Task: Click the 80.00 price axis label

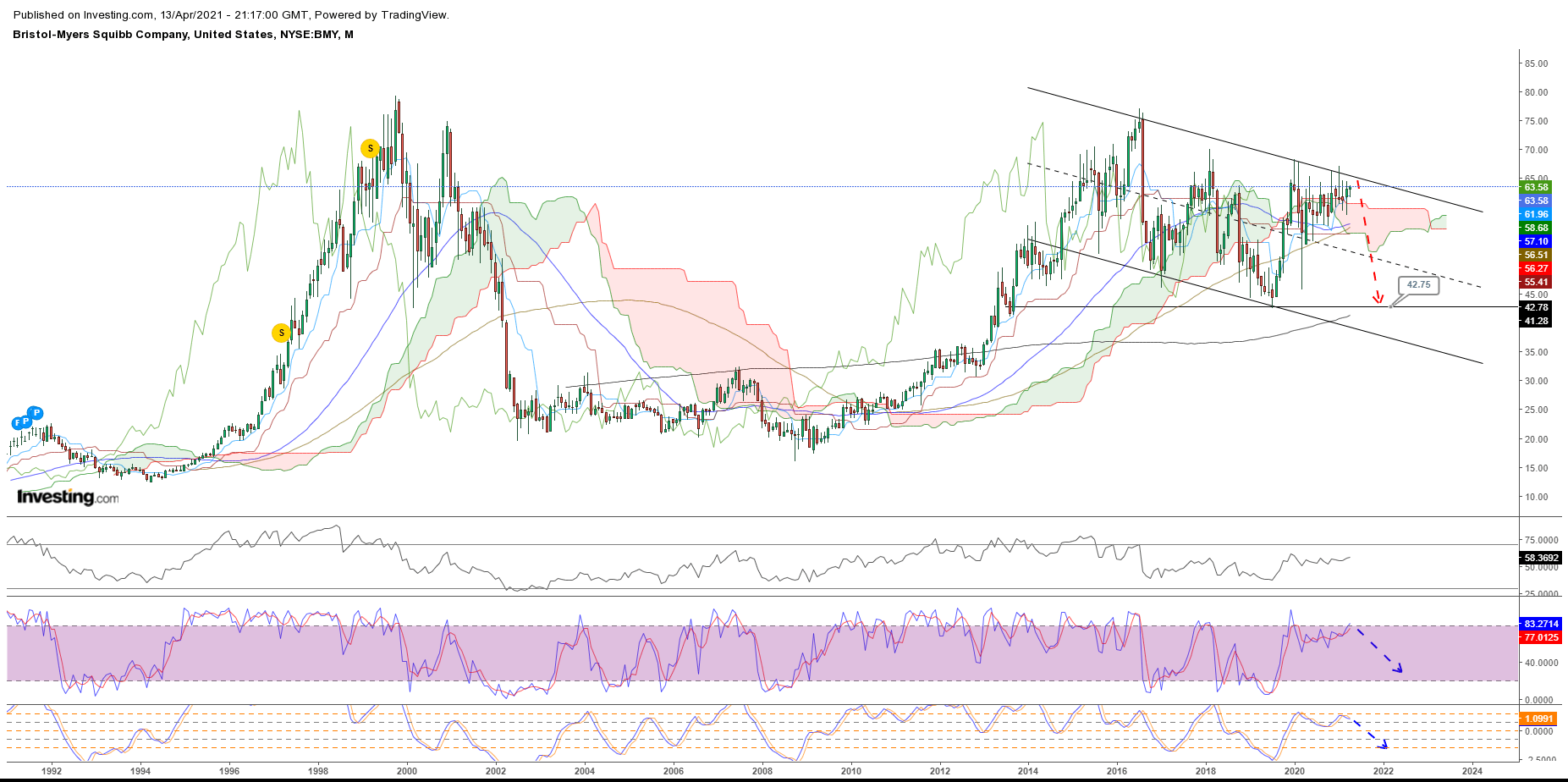Action: click(x=1536, y=92)
